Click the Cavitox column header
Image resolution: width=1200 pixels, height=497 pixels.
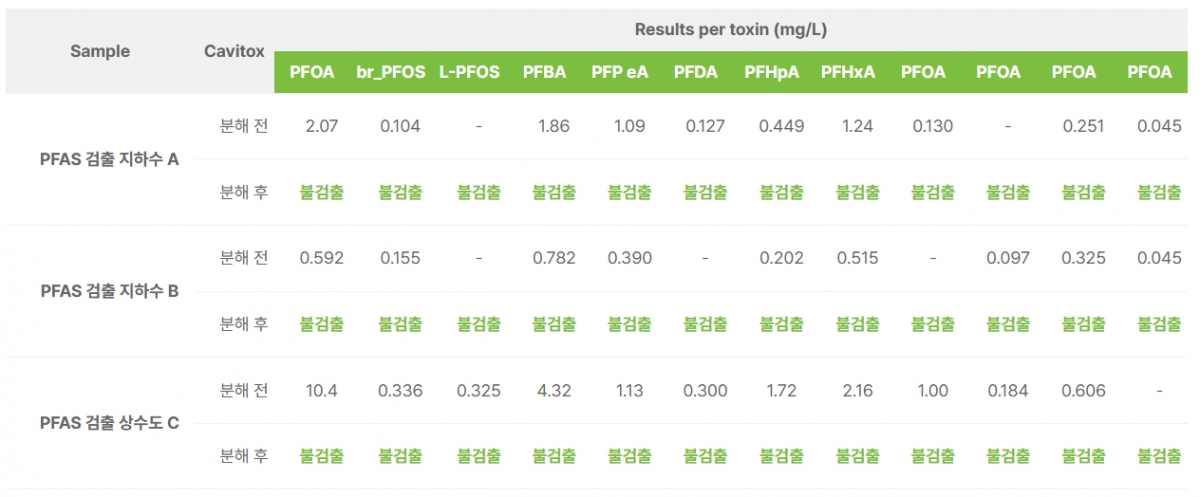[x=234, y=51]
